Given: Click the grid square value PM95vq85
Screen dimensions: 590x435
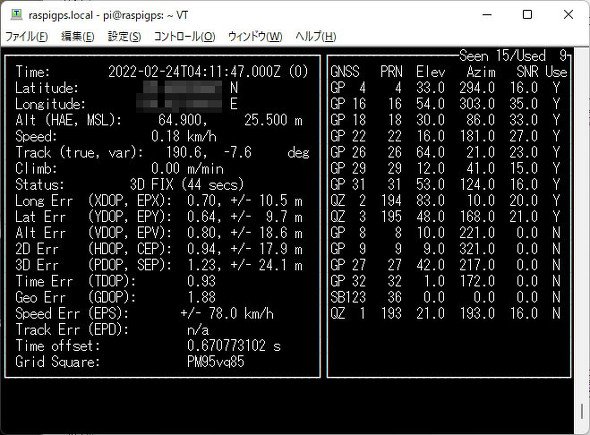Looking at the screenshot, I should pos(216,362).
